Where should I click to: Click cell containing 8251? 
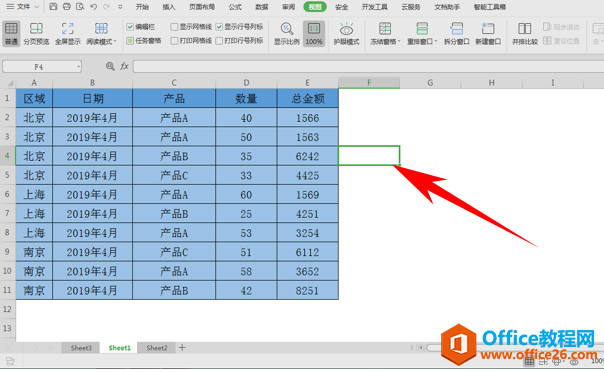tap(307, 290)
